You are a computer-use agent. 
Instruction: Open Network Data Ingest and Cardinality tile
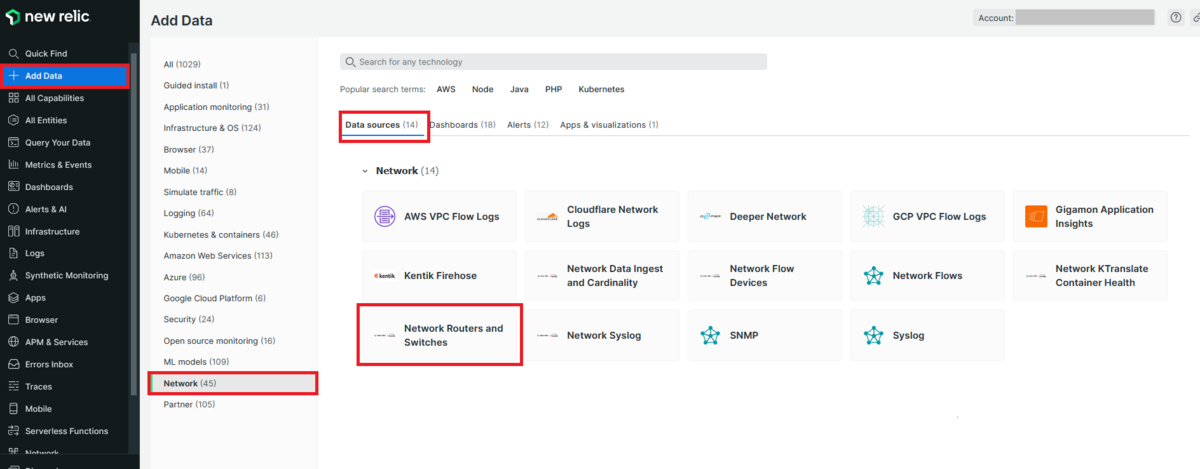[x=602, y=276]
